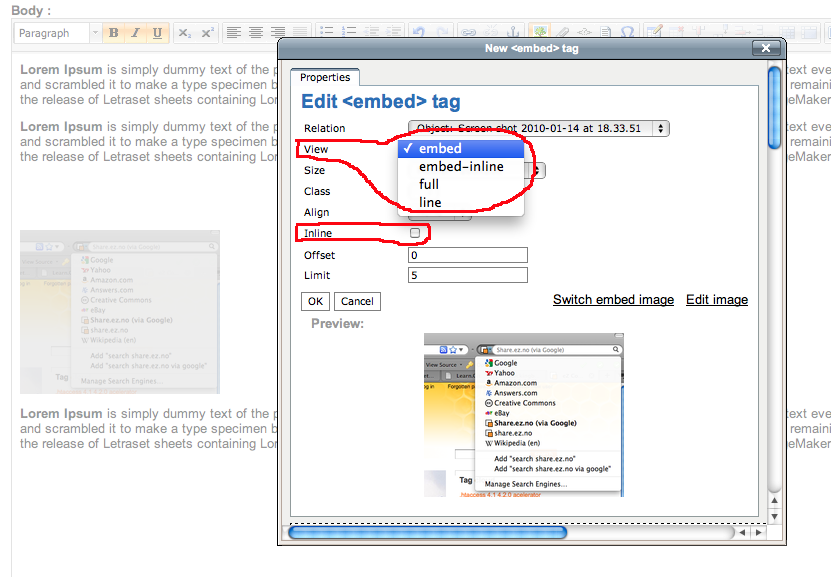Apply subscript formatting
Viewport: 831px width, 577px height.
184,33
